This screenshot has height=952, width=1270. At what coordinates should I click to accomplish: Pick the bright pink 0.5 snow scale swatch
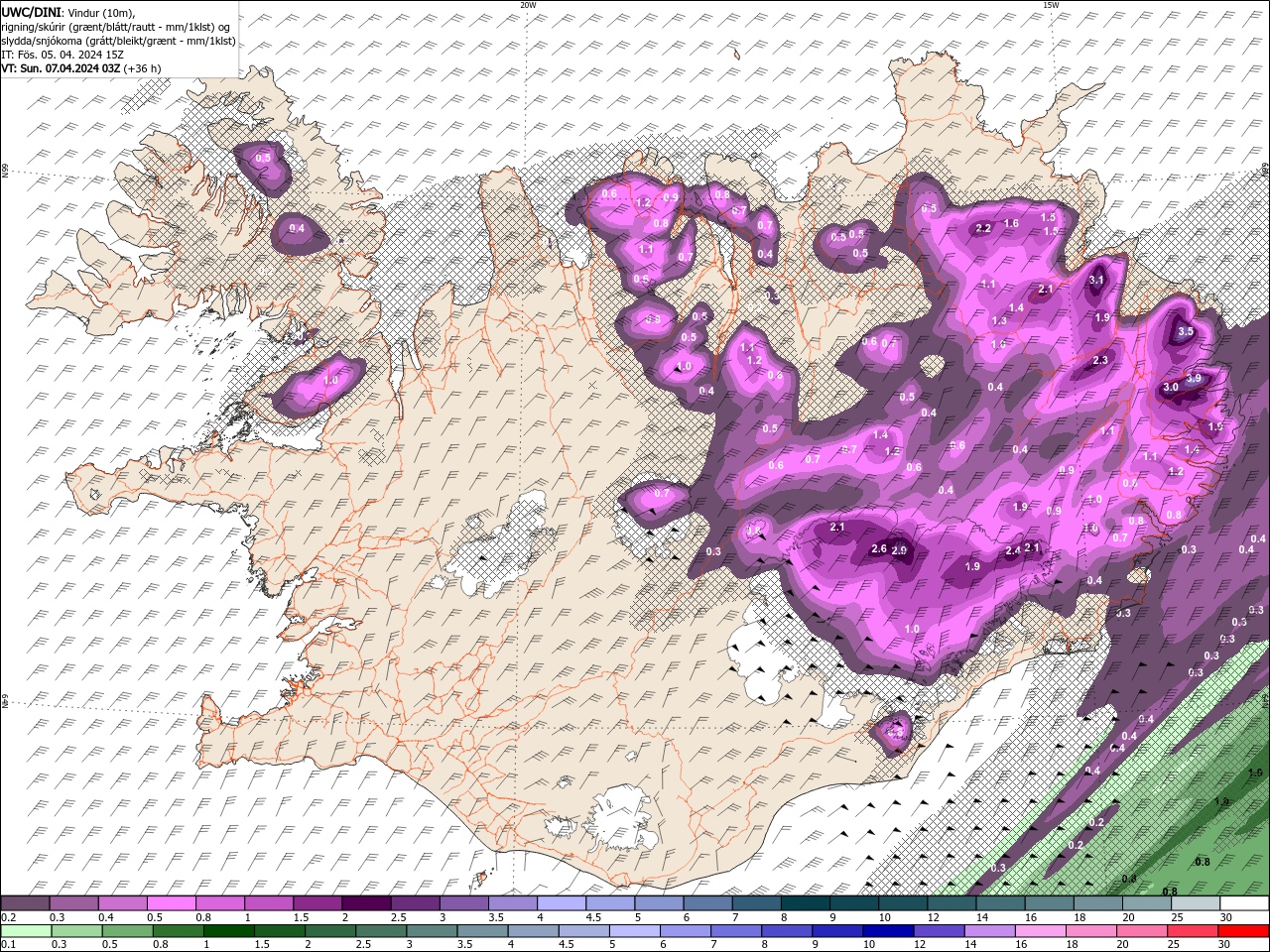pos(171,903)
